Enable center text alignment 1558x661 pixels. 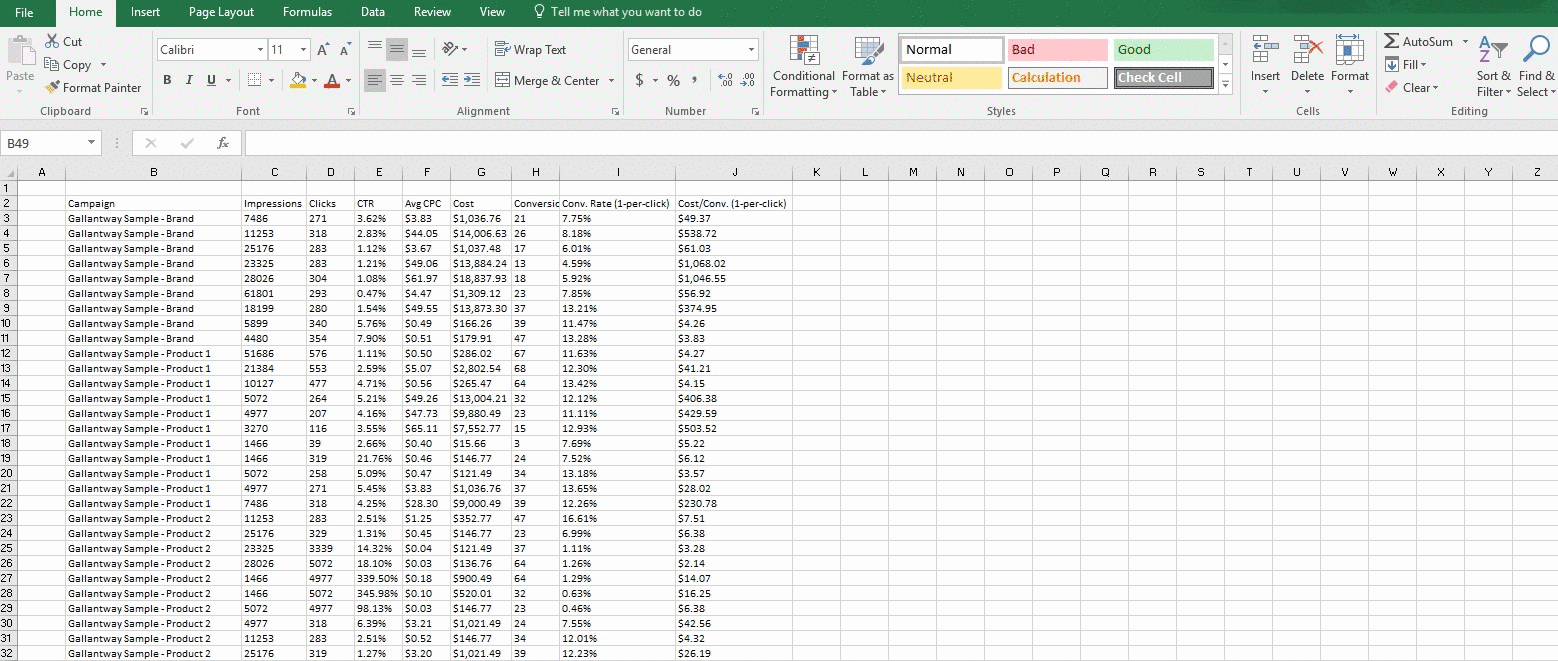(x=396, y=80)
